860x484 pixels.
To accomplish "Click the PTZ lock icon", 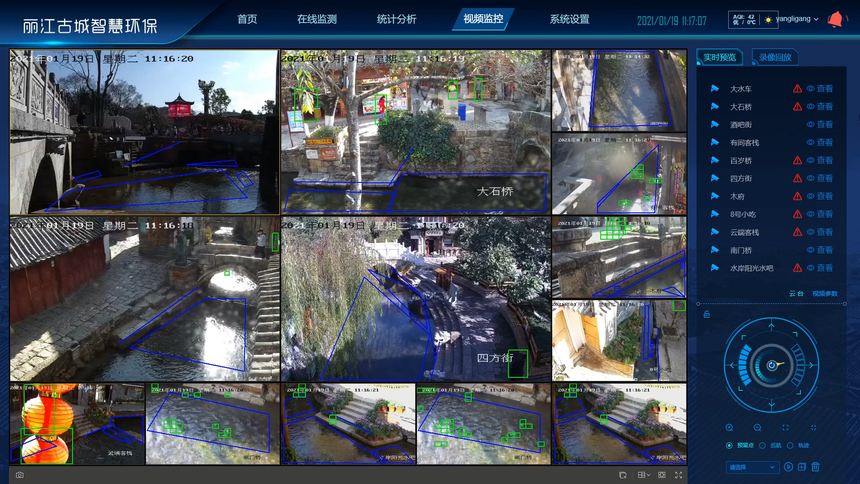I will pyautogui.click(x=706, y=314).
